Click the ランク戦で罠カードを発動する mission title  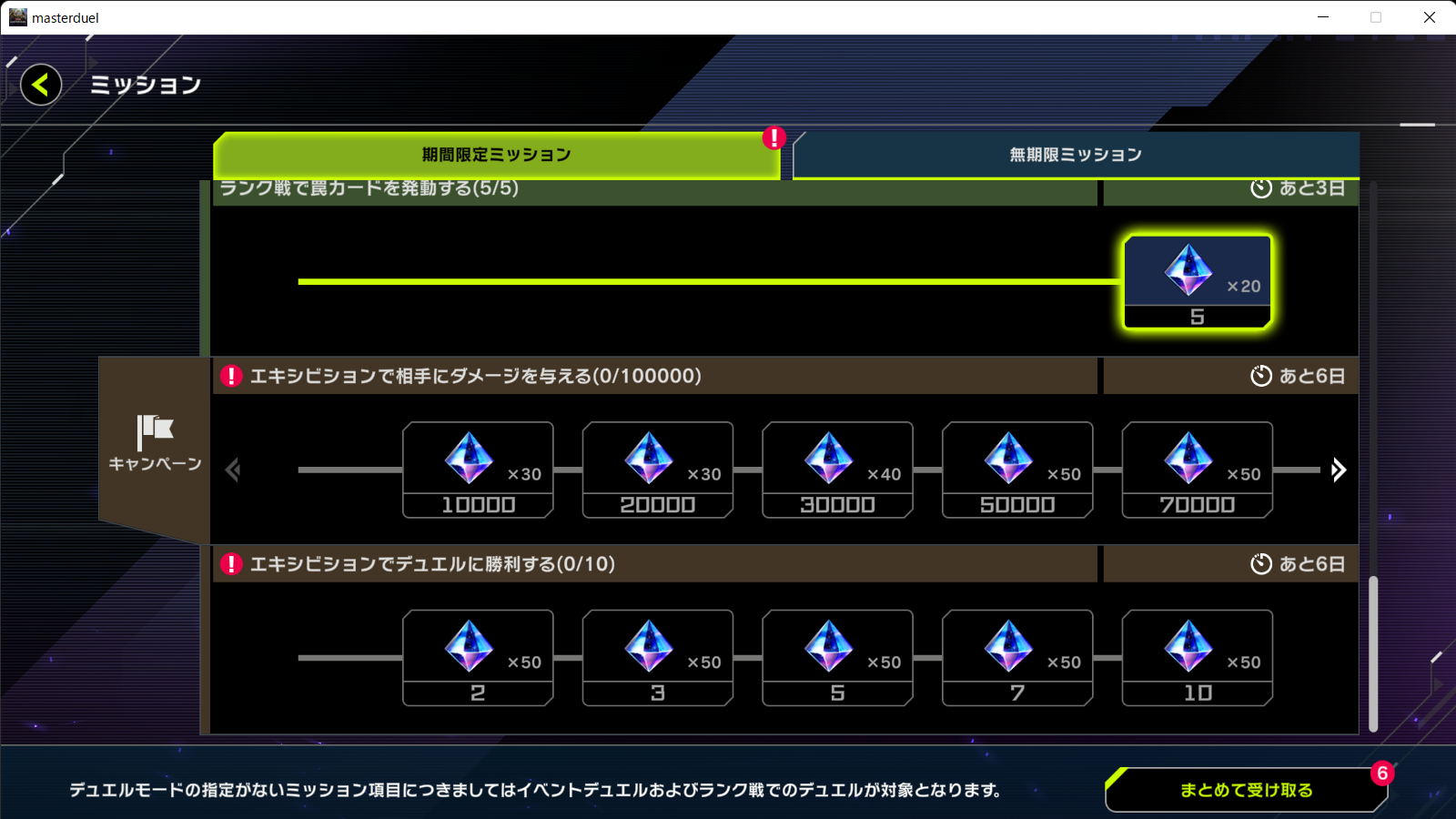point(369,188)
